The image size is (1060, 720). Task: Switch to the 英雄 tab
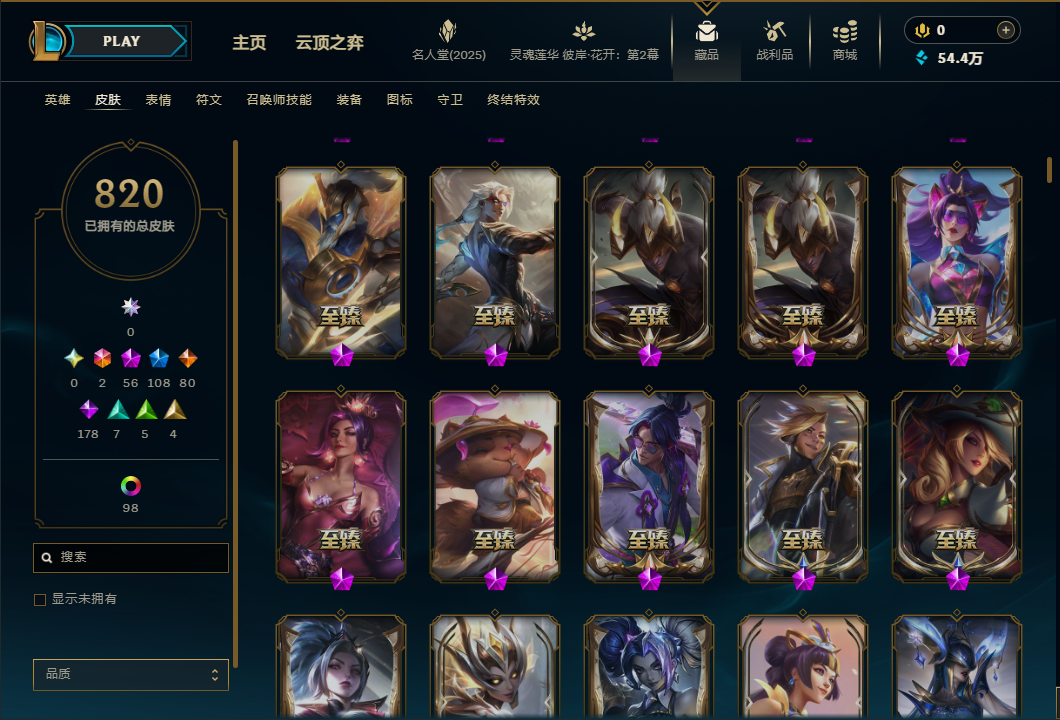57,100
